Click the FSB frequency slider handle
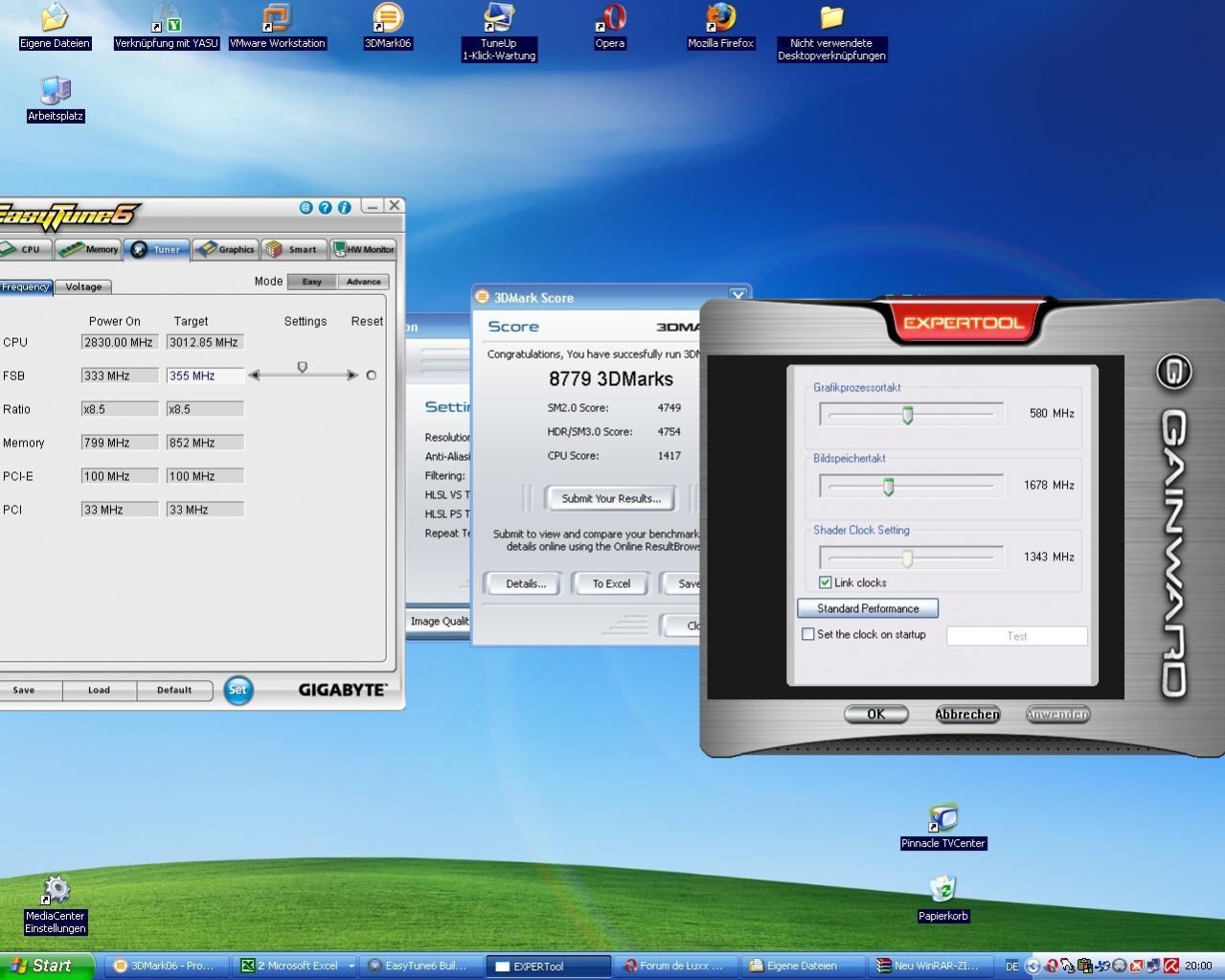 [303, 367]
